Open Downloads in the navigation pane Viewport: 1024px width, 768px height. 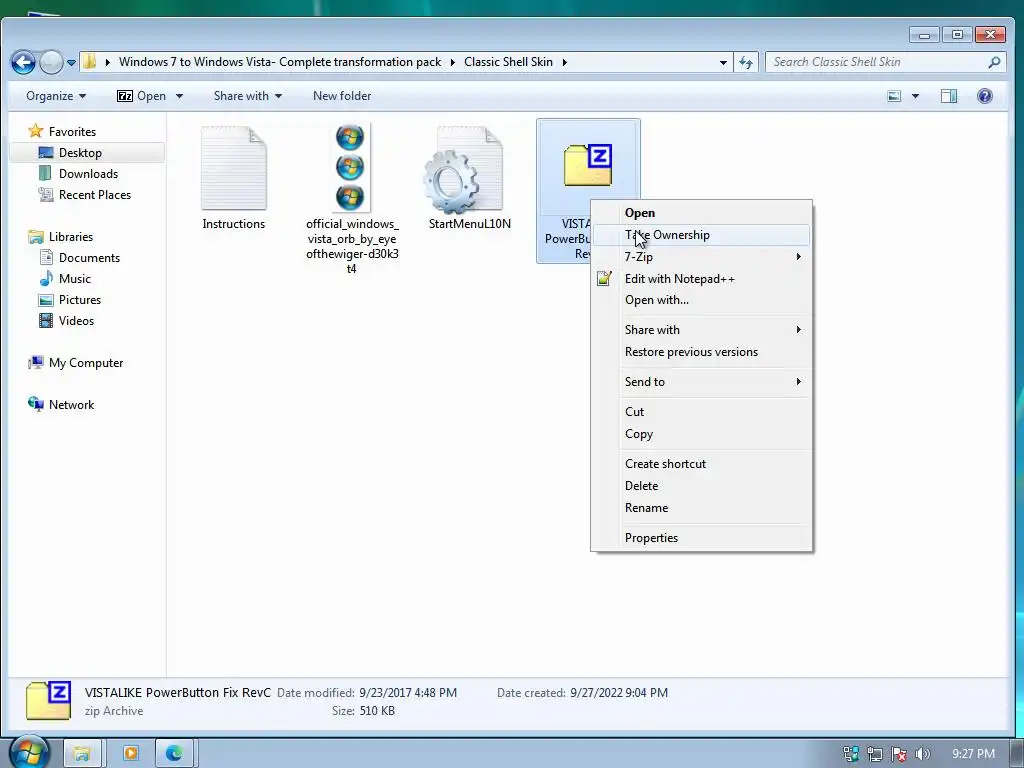click(x=88, y=174)
